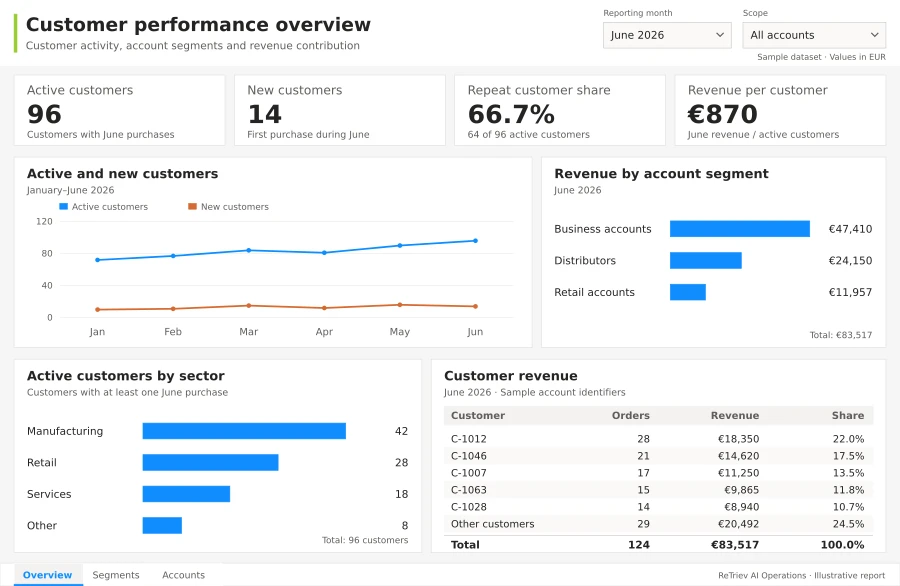Click the Distributors segment label
900x586 pixels.
pyautogui.click(x=585, y=260)
